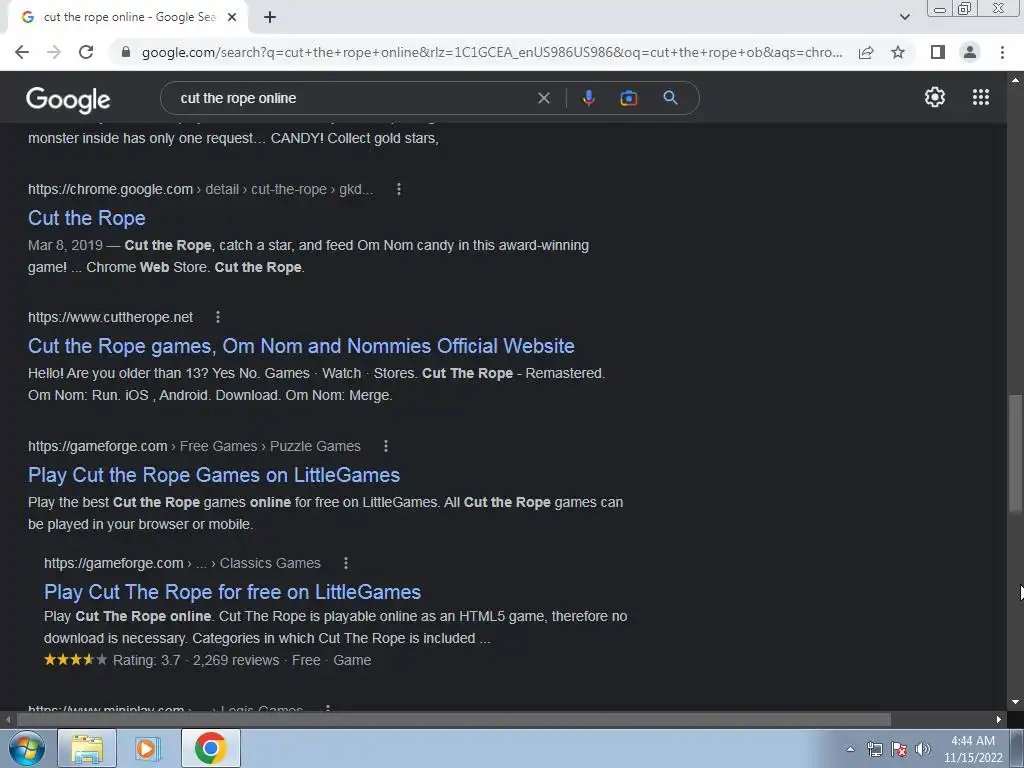The height and width of the screenshot is (768, 1024).
Task: Submit search with the magnifying glass
Action: coord(670,98)
